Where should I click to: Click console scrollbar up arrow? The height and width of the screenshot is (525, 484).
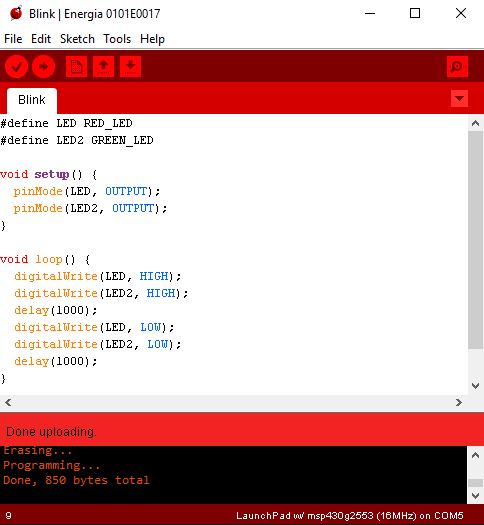coord(475,455)
